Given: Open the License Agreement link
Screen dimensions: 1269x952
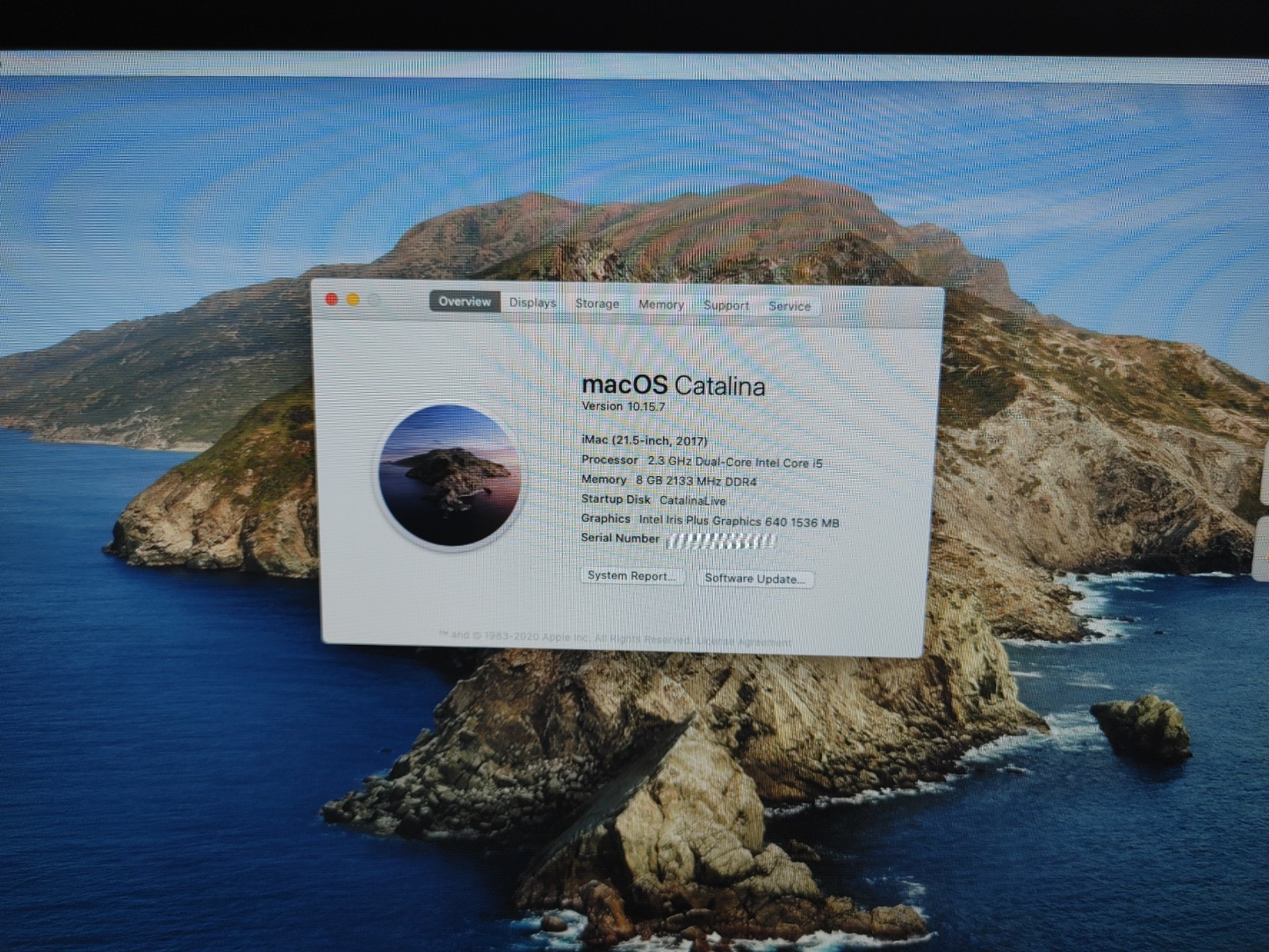Looking at the screenshot, I should [744, 641].
